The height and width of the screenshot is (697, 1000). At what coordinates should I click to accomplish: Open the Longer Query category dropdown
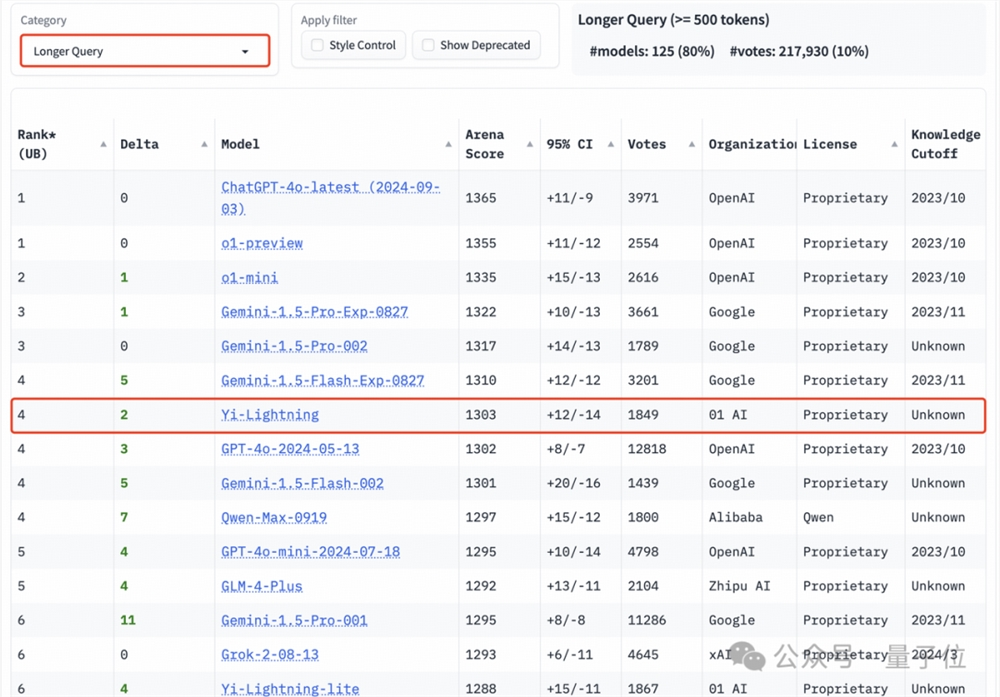click(x=145, y=51)
